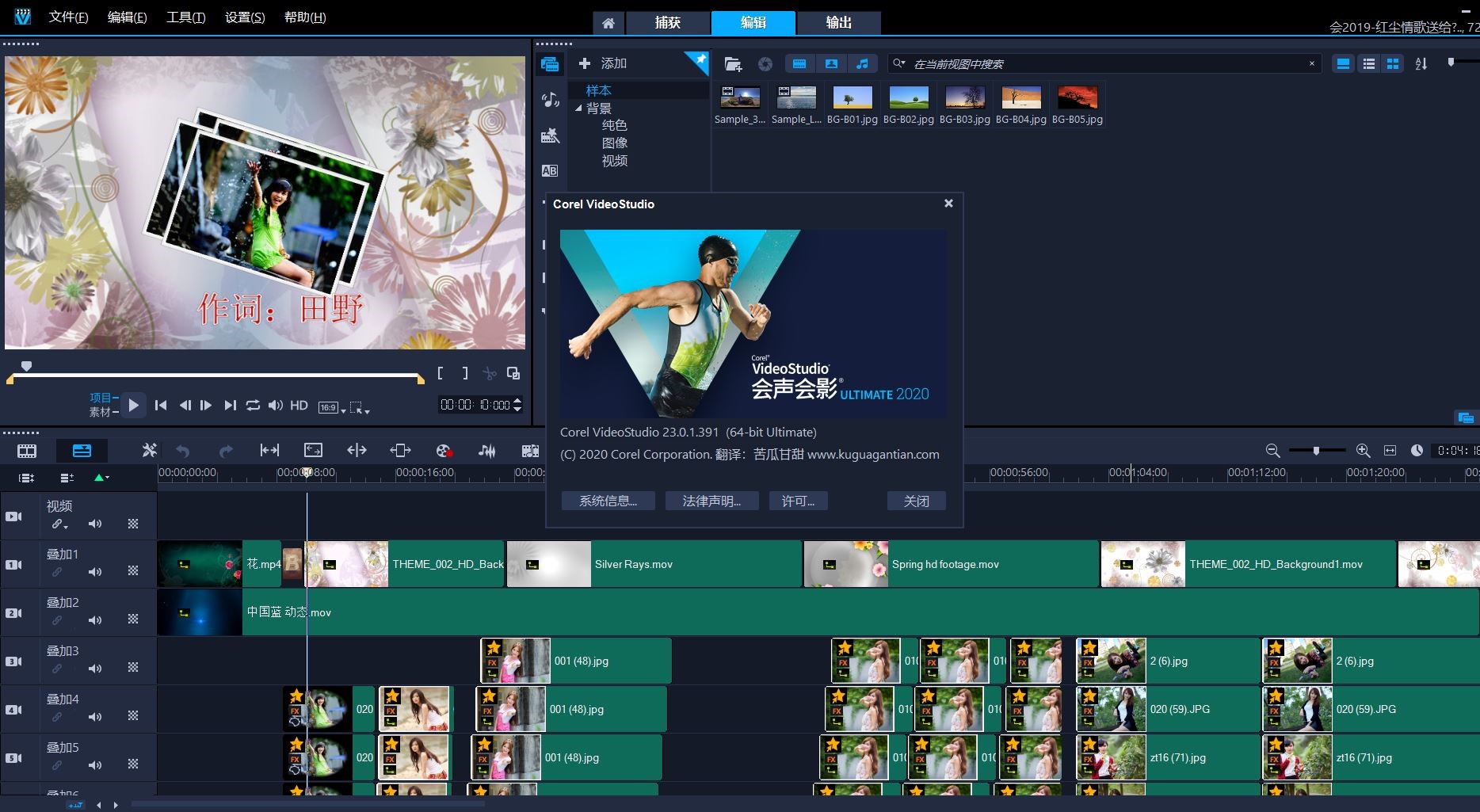Open the Sound Mixer tool
Image resolution: width=1480 pixels, height=812 pixels.
pos(486,451)
